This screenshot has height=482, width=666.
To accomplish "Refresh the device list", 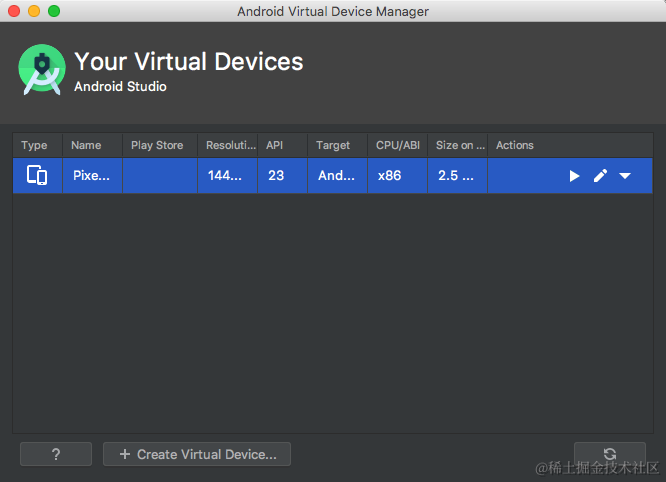I will (x=610, y=454).
